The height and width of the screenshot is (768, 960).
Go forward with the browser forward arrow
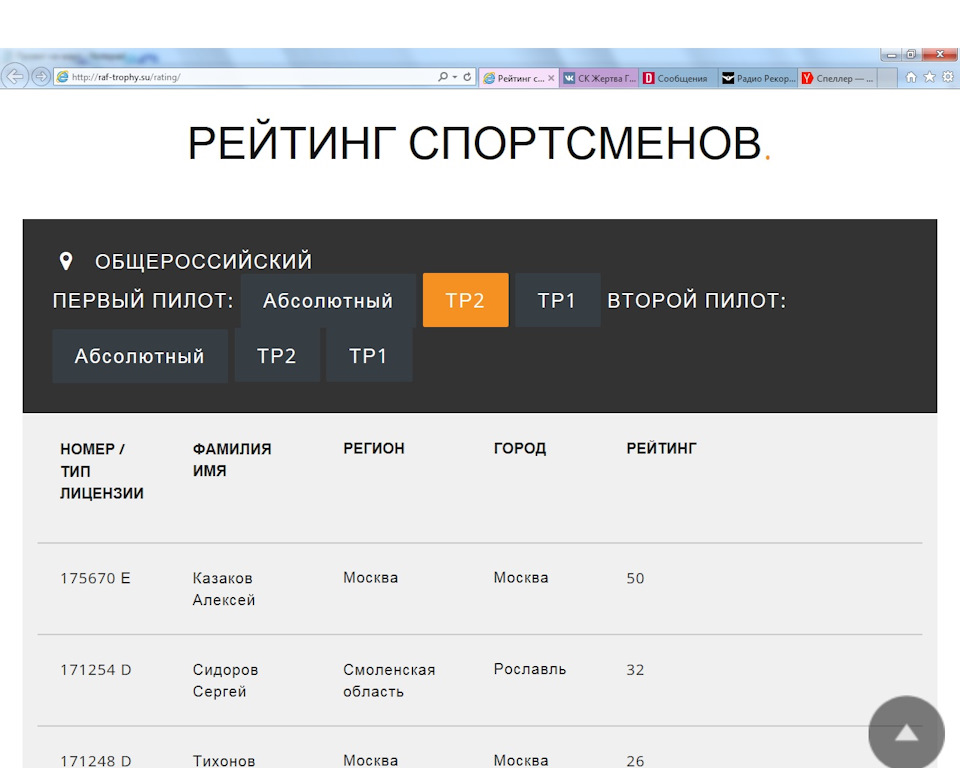coord(40,77)
